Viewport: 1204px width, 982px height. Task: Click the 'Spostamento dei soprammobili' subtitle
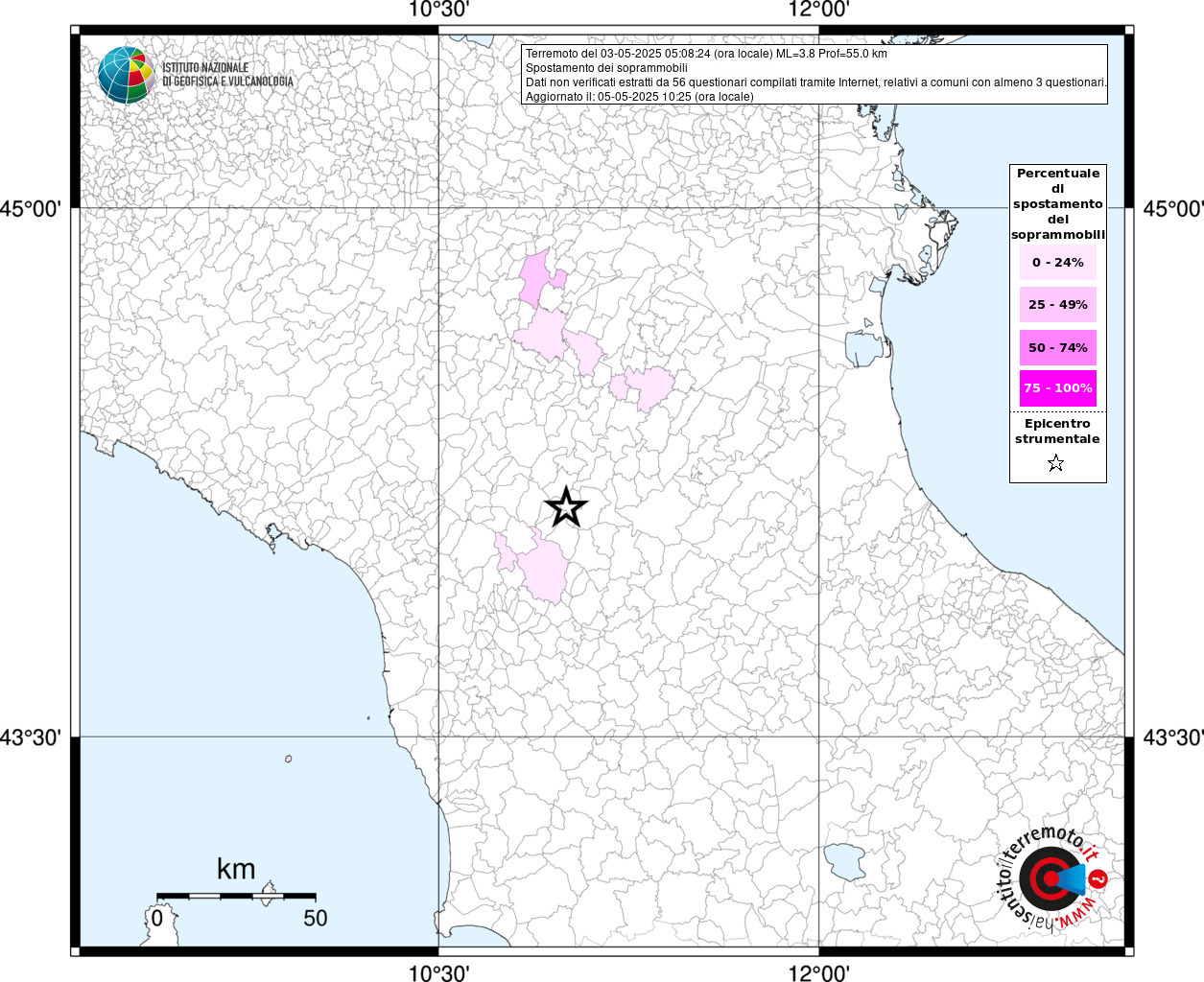(x=606, y=68)
